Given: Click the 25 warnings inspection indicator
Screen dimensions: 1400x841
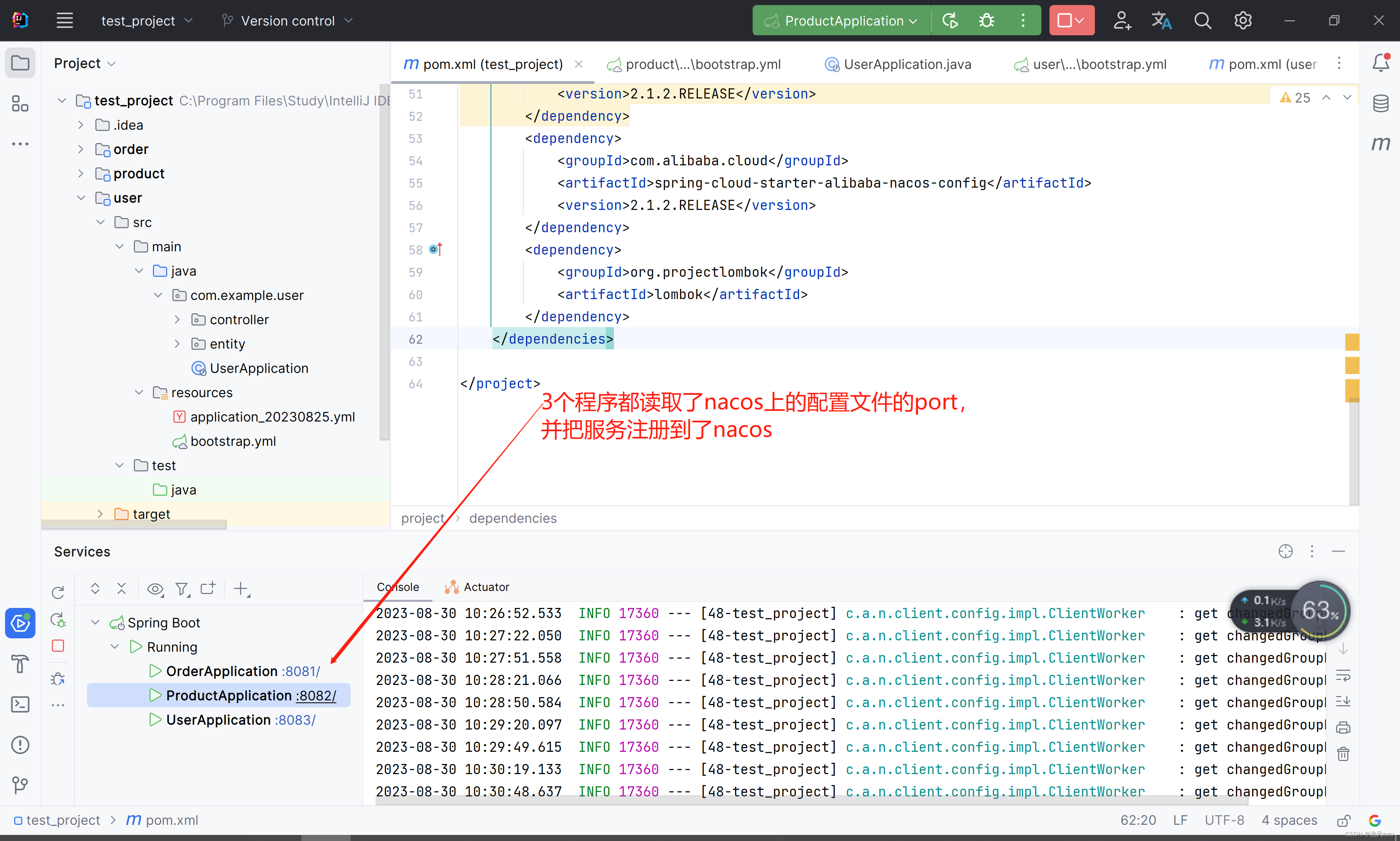Looking at the screenshot, I should coord(1295,97).
